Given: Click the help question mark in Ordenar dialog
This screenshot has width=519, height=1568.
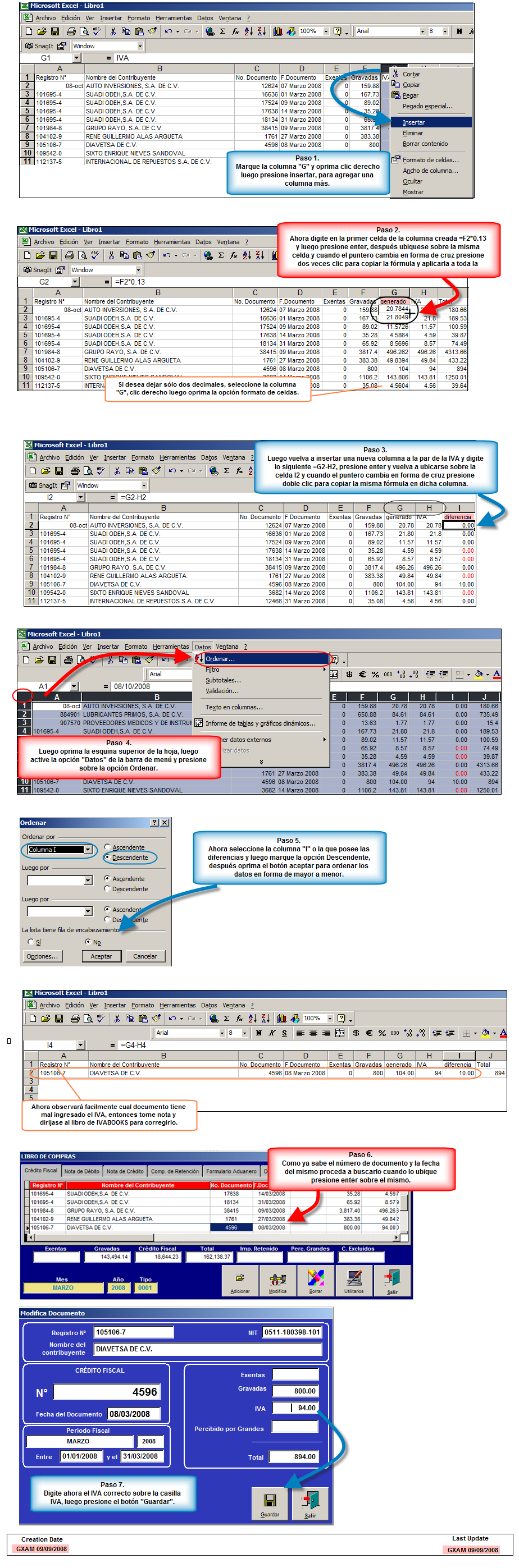Looking at the screenshot, I should pos(154,822).
